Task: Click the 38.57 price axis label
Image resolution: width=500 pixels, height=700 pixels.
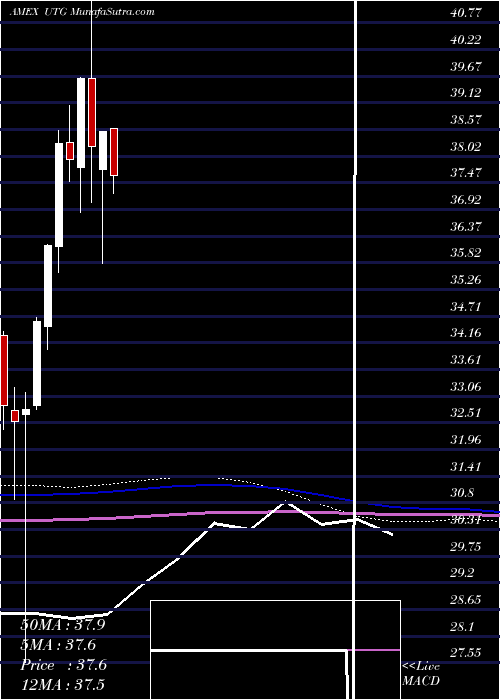Action: tap(466, 120)
